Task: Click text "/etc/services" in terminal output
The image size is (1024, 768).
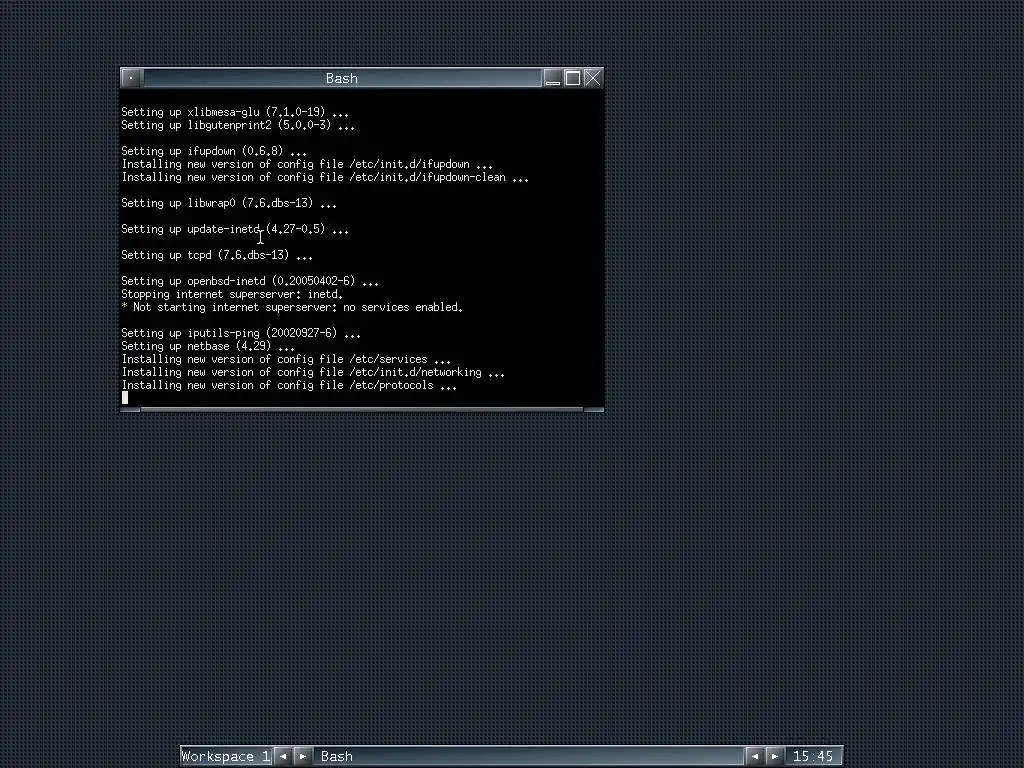Action: click(x=388, y=360)
